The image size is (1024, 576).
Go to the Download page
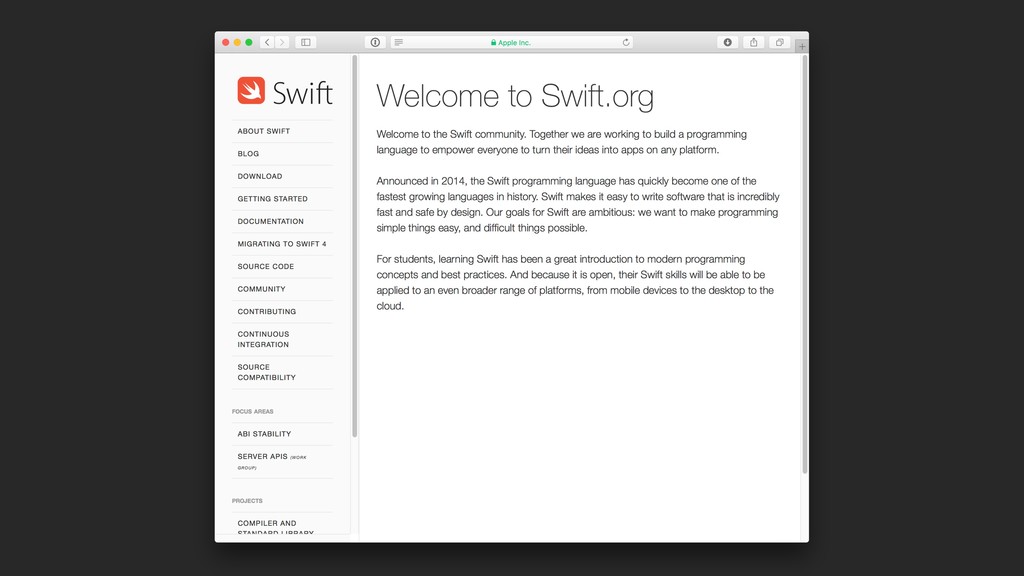260,176
